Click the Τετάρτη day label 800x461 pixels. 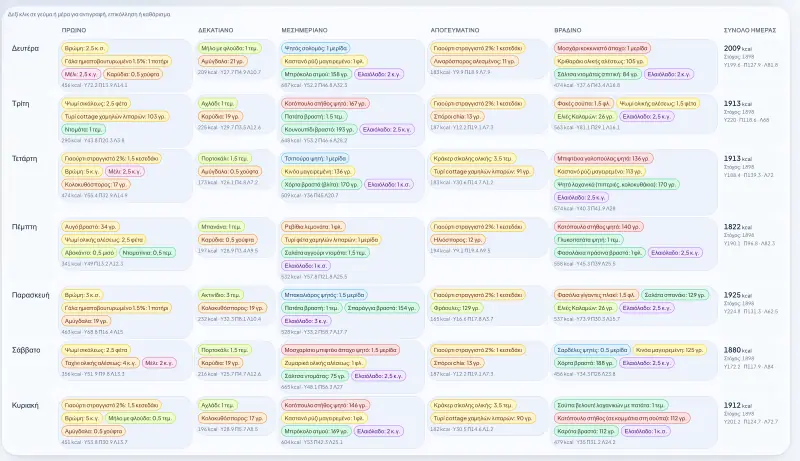[x=24, y=159]
